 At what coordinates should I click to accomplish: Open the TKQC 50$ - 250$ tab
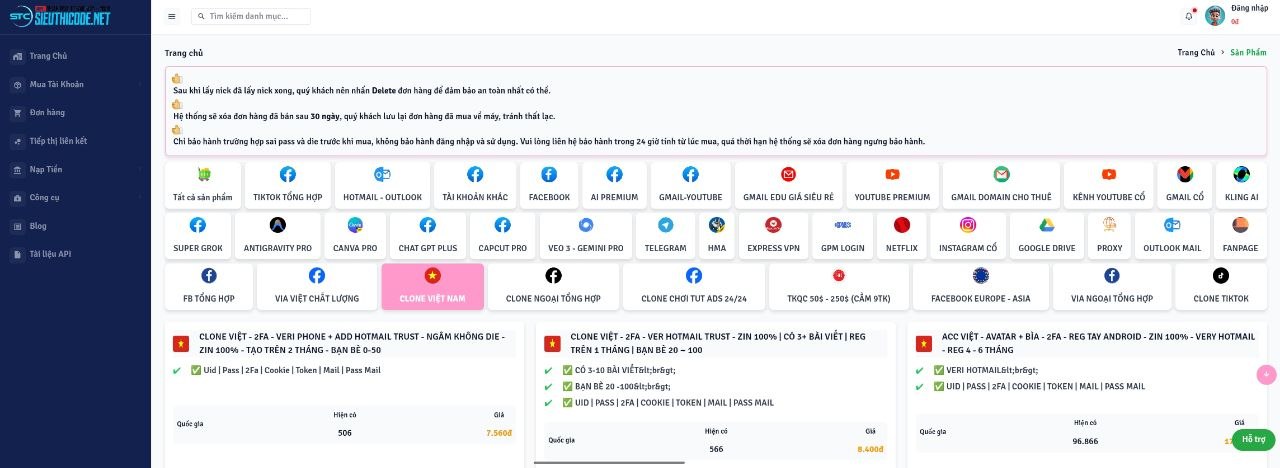(x=837, y=286)
